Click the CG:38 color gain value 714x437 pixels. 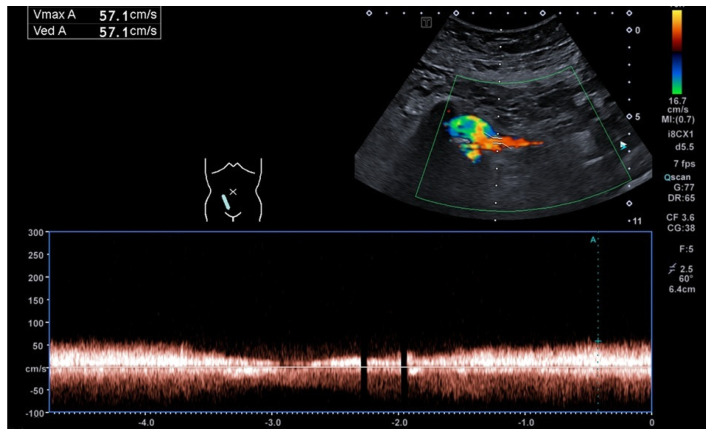pos(681,228)
